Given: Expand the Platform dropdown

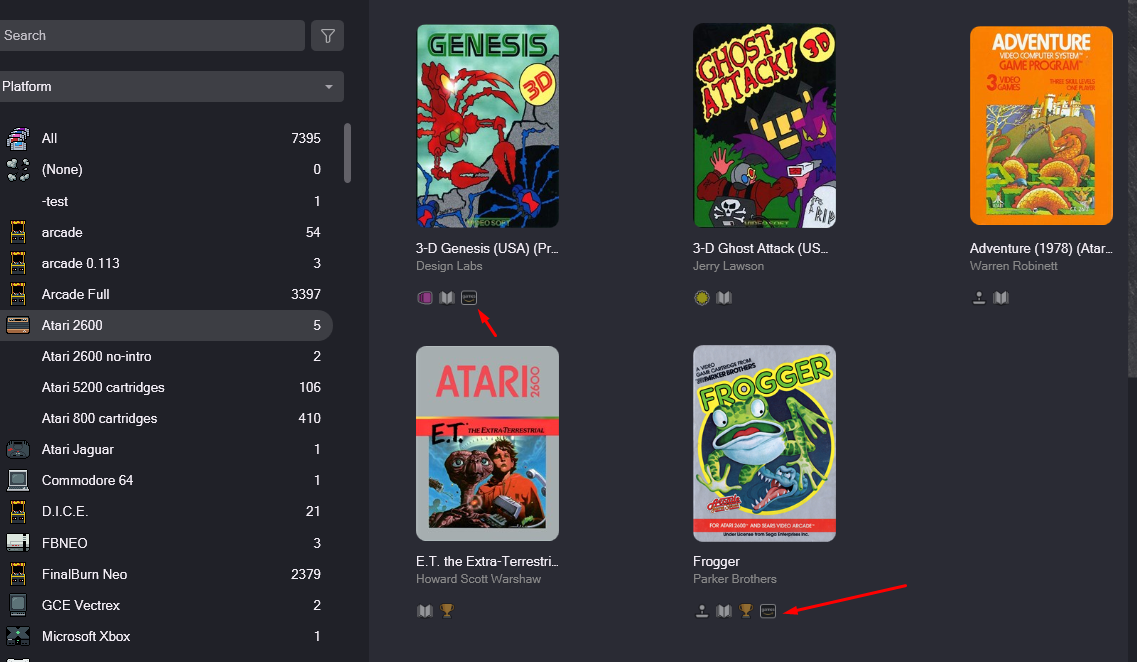Looking at the screenshot, I should (171, 86).
